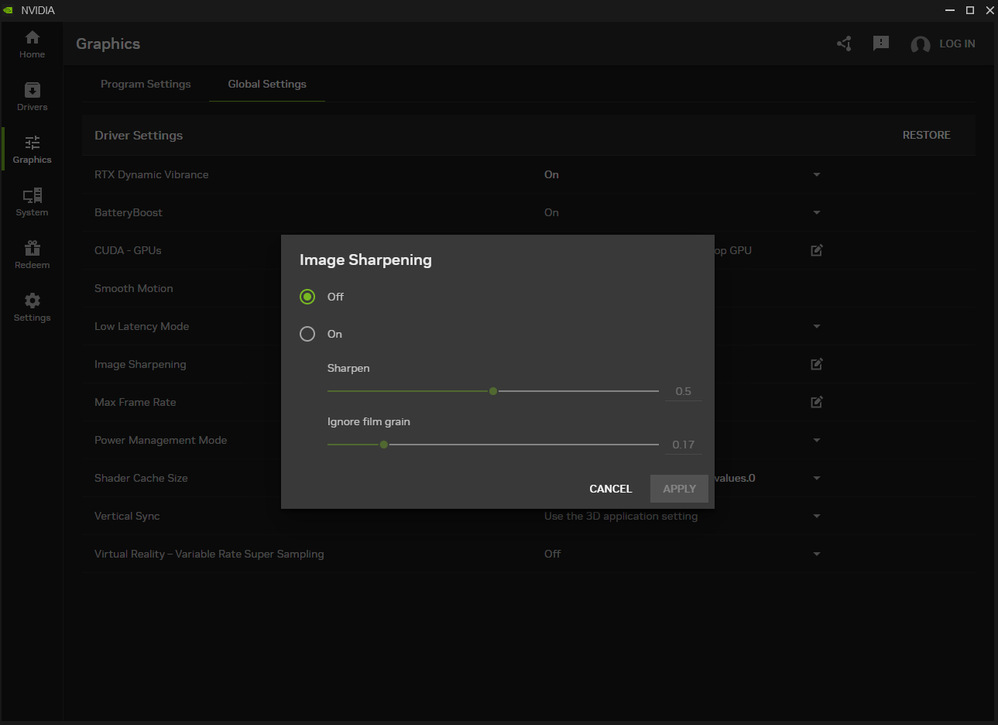The width and height of the screenshot is (998, 725).
Task: Expand Variable Rate Super Sampling dropdown
Action: pyautogui.click(x=817, y=554)
